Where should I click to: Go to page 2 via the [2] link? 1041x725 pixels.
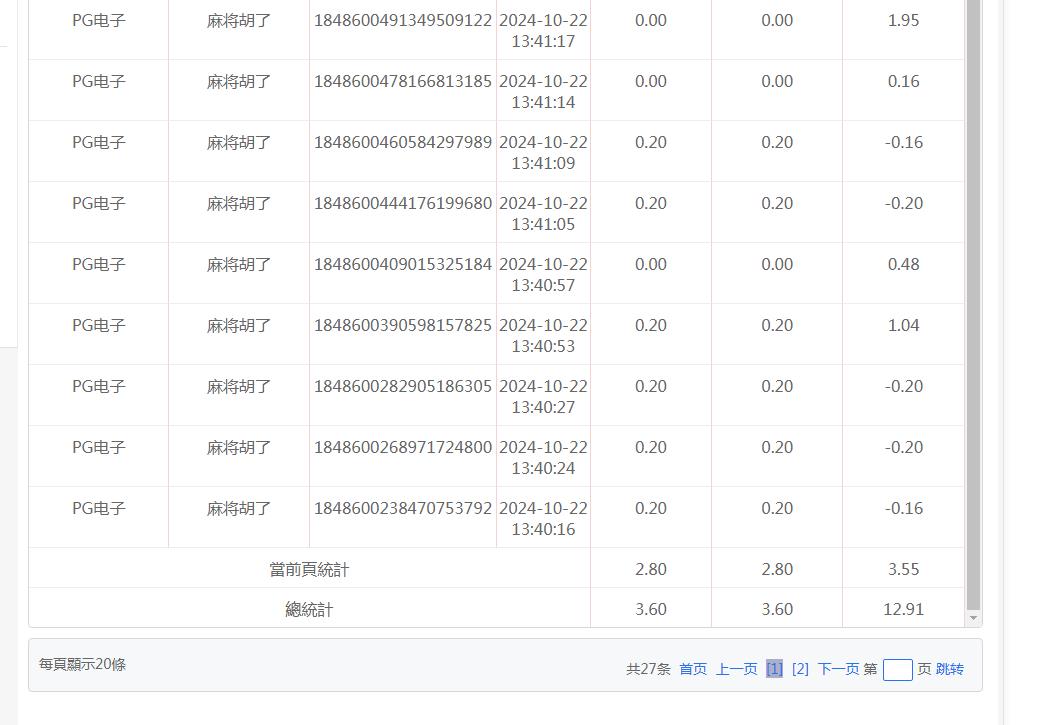tap(800, 669)
